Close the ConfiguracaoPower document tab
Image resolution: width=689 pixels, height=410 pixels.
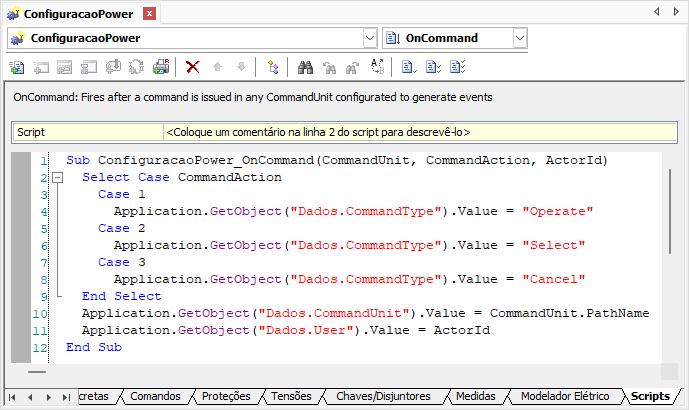click(x=149, y=13)
